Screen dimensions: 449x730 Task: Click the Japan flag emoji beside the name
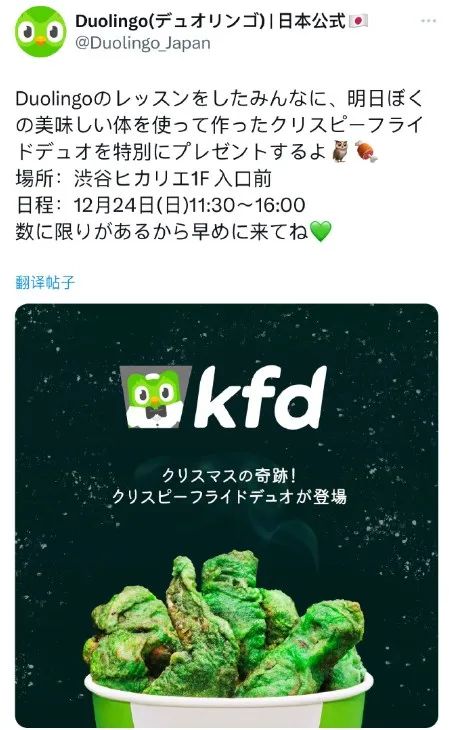pyautogui.click(x=359, y=21)
